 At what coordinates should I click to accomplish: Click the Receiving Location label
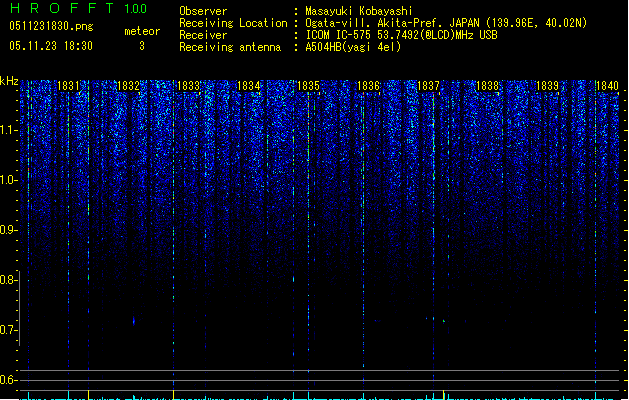pos(233,23)
